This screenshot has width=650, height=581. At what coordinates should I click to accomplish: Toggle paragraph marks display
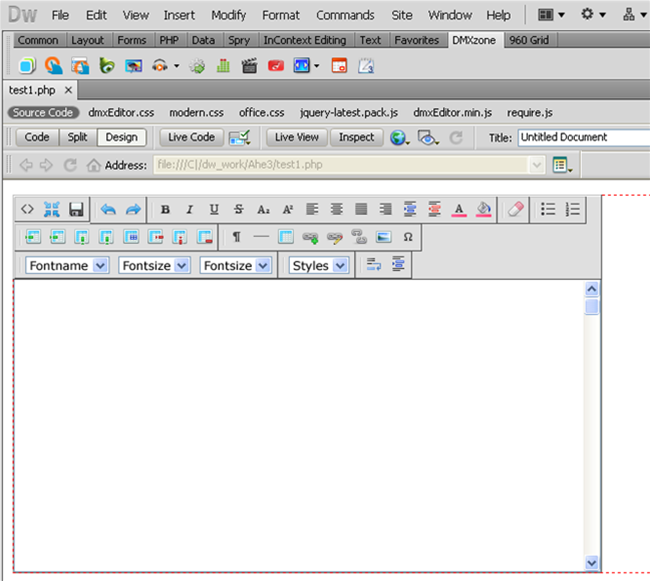pyautogui.click(x=237, y=237)
